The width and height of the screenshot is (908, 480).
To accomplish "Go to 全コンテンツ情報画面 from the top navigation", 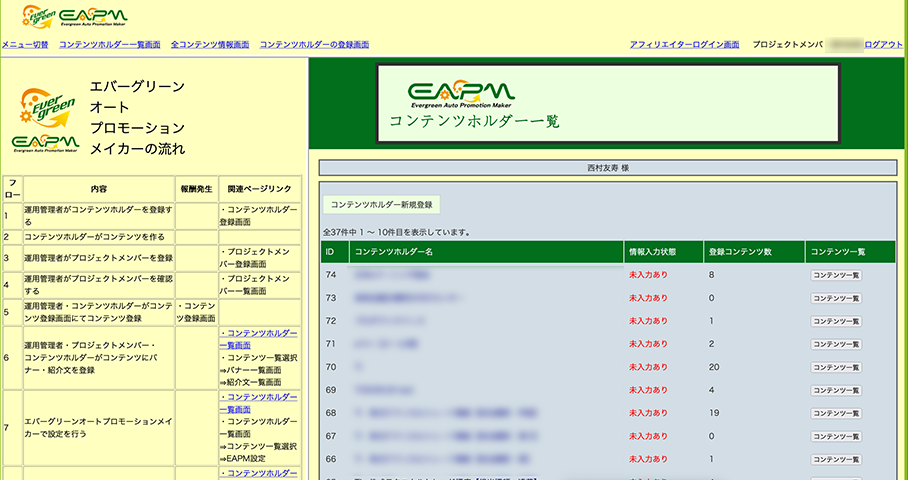I will (x=210, y=45).
